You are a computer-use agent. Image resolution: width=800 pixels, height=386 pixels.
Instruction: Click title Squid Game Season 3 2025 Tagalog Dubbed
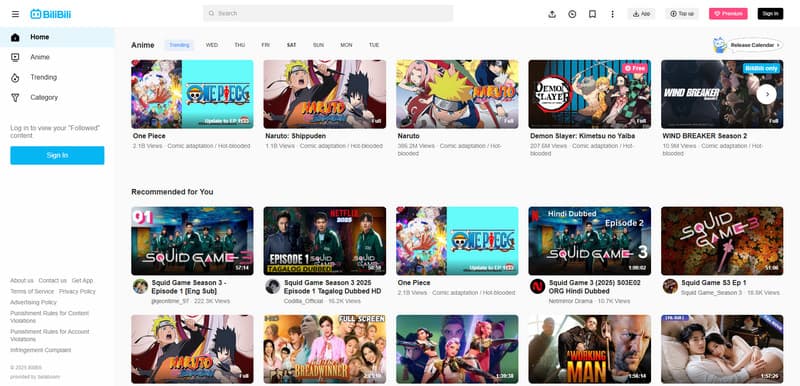tap(333, 287)
